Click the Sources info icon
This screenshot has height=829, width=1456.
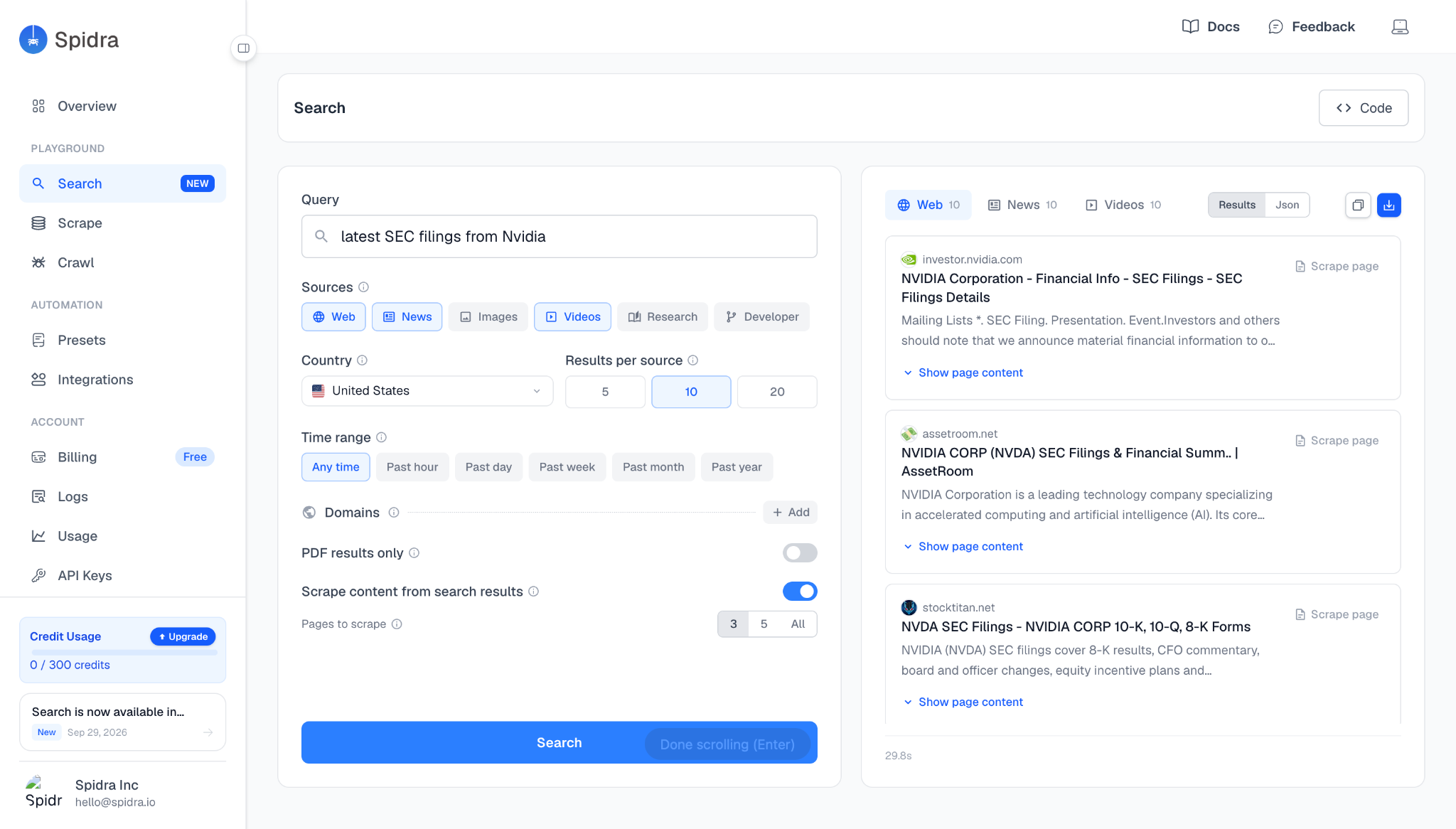pos(363,287)
